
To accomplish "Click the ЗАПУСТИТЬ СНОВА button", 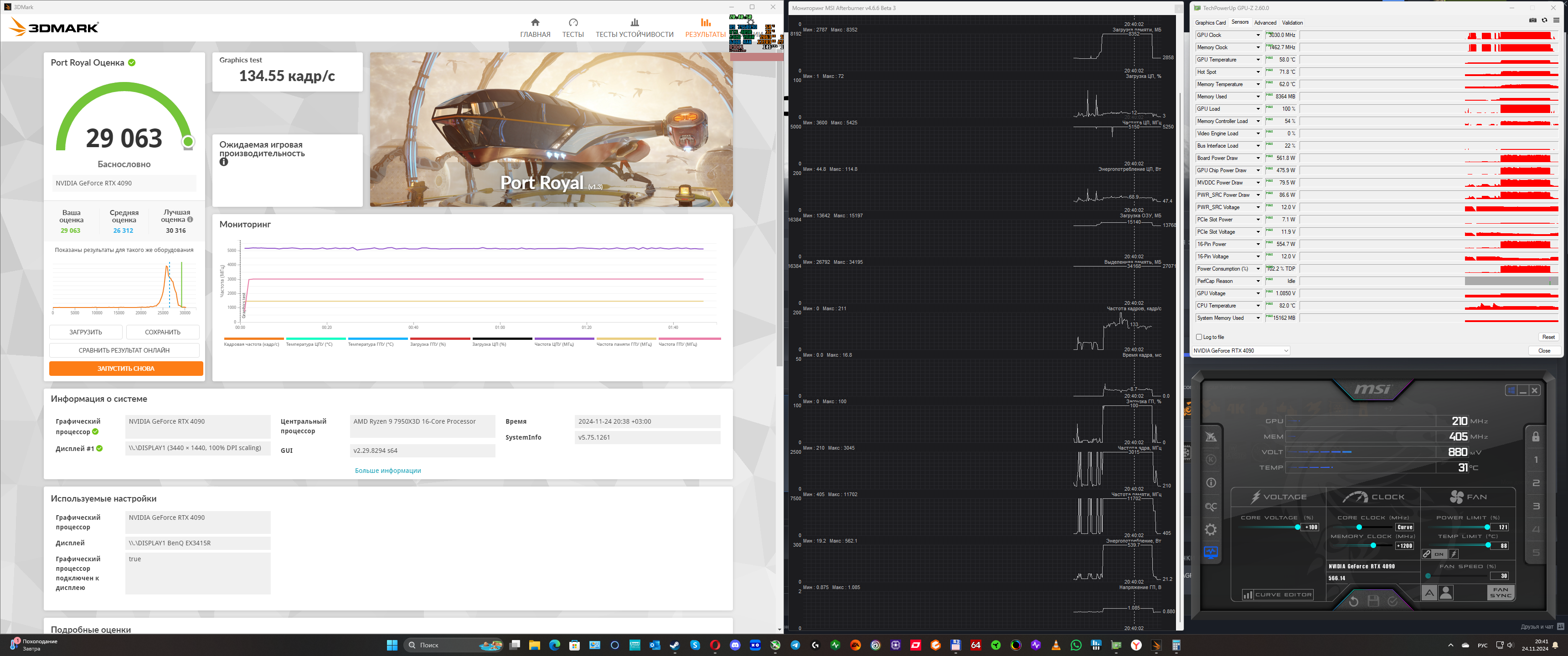I will click(126, 368).
